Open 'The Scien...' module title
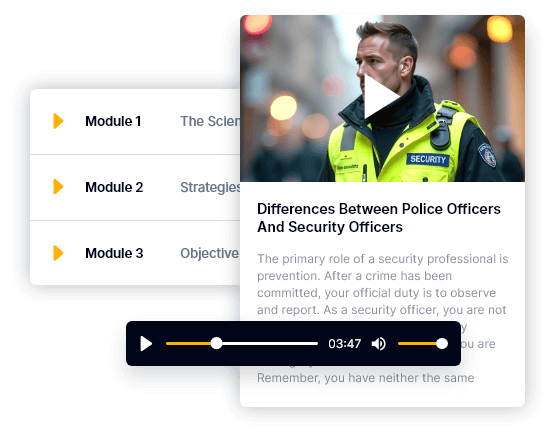The image size is (555, 437). click(210, 121)
